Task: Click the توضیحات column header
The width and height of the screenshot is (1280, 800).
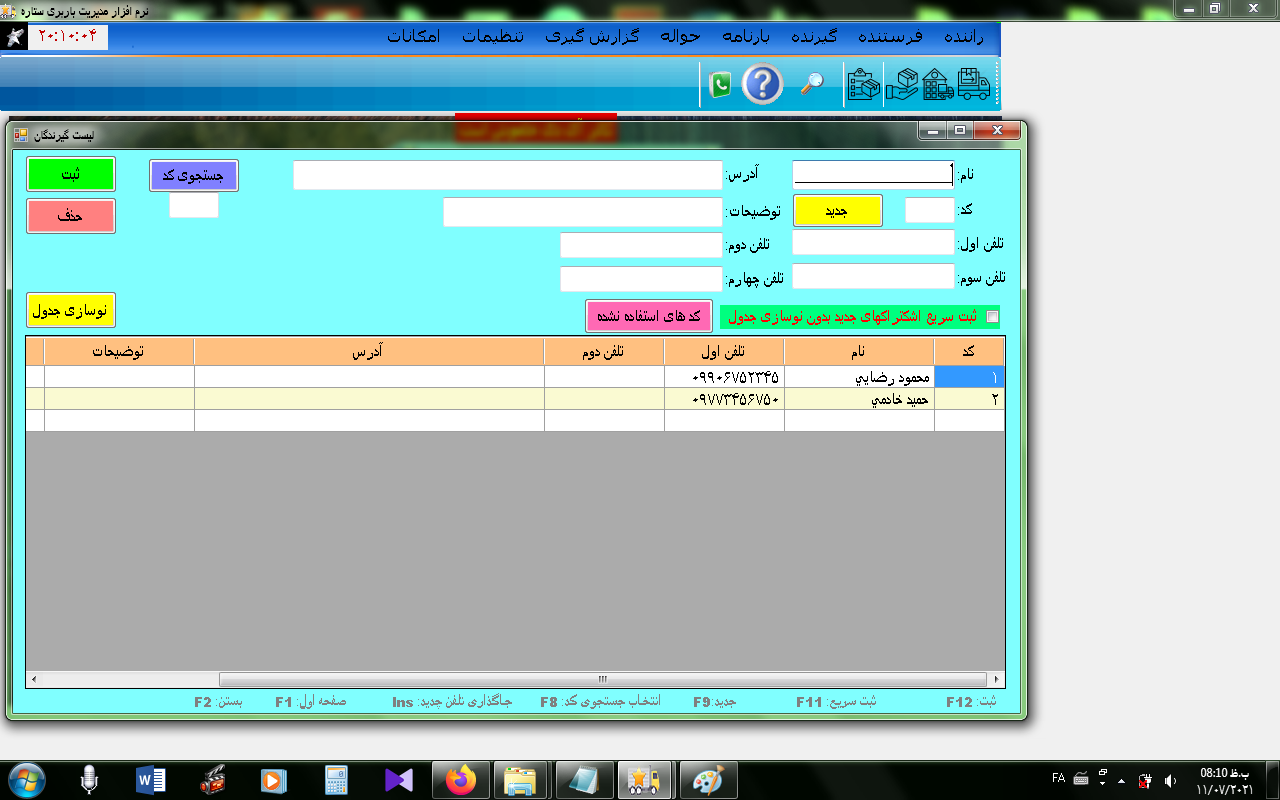Action: pos(119,351)
